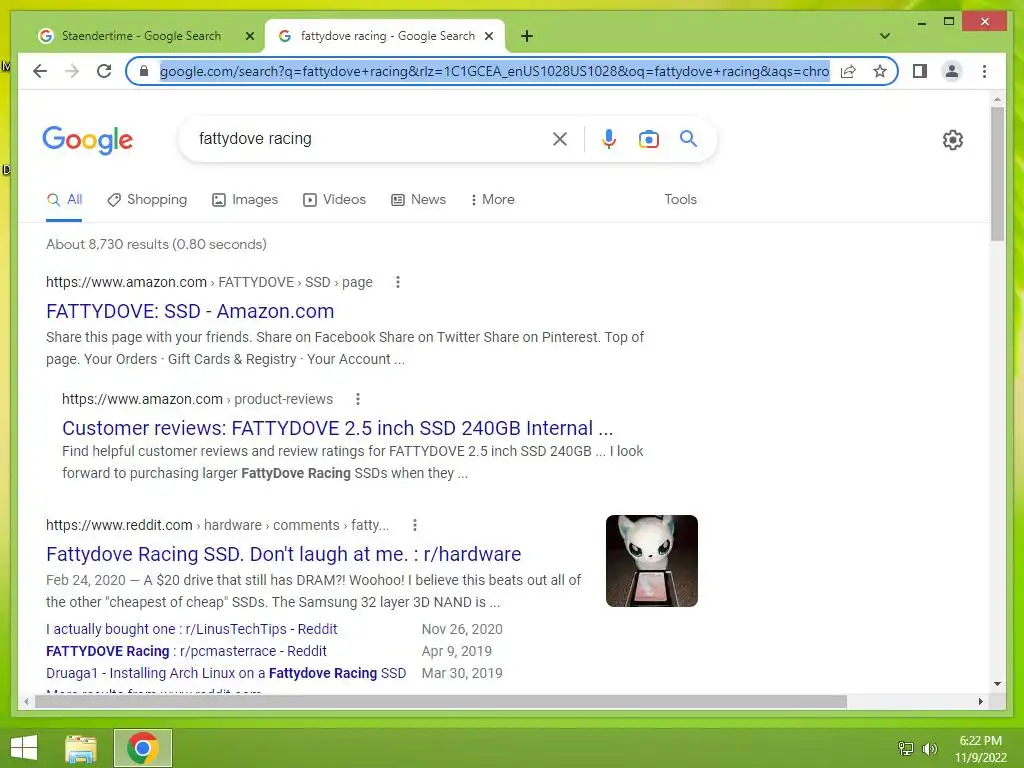The height and width of the screenshot is (768, 1024).
Task: Click the vertical page scrollbar thumb
Action: click(997, 174)
